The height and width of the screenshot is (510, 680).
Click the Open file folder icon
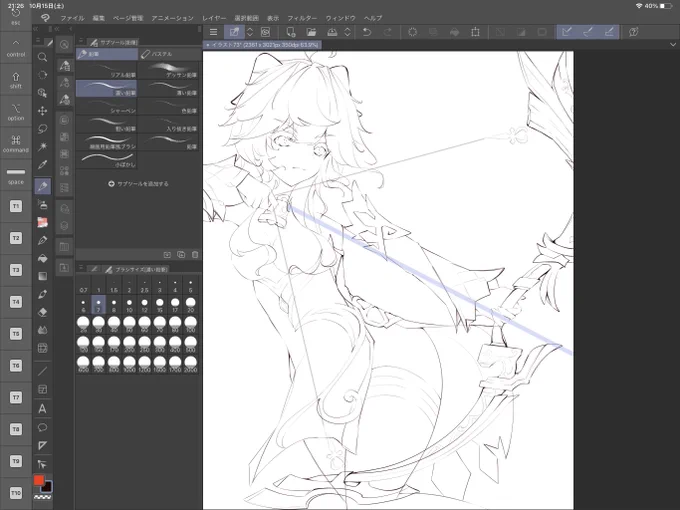click(311, 32)
